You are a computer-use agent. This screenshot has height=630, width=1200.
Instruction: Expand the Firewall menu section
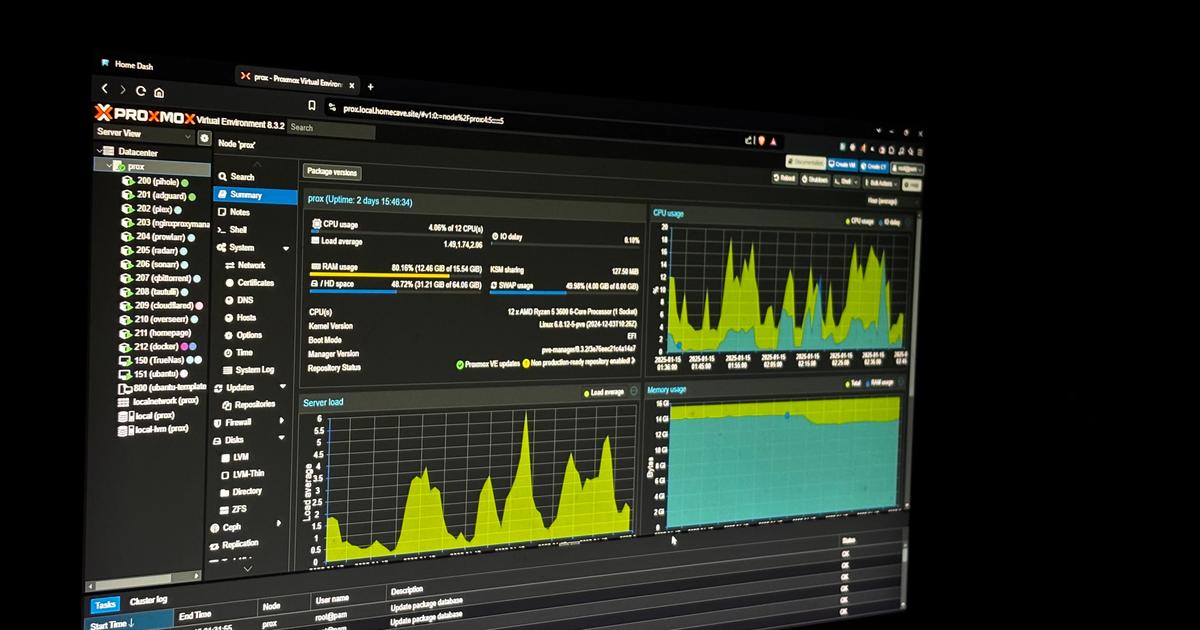click(281, 422)
